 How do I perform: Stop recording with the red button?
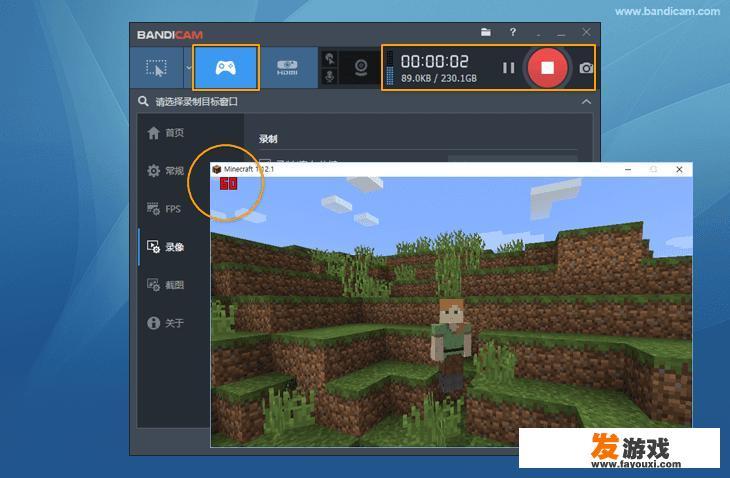click(547, 68)
